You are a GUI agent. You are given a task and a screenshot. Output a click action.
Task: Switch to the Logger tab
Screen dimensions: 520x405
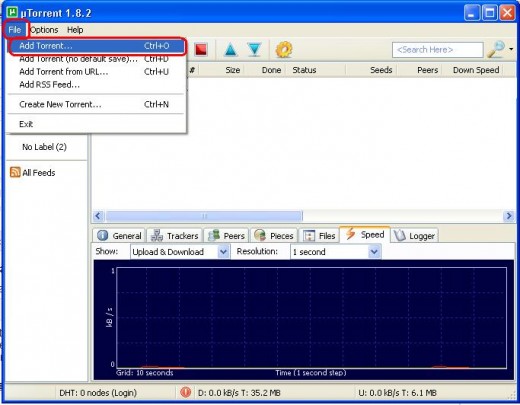(x=414, y=236)
